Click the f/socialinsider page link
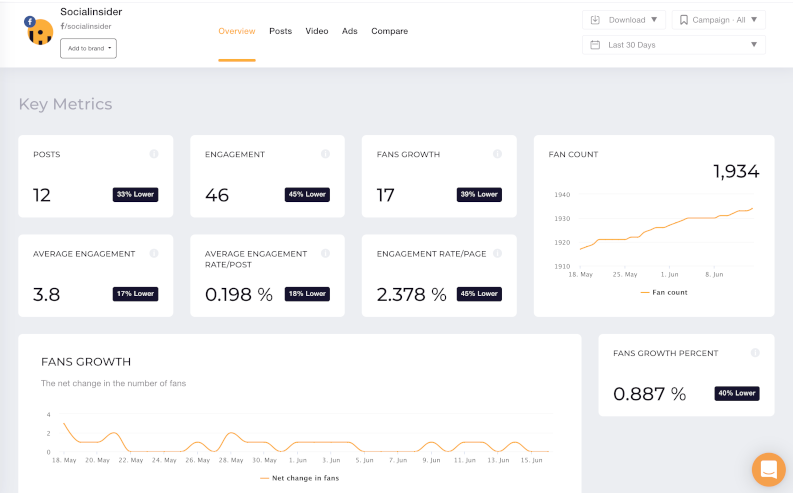The width and height of the screenshot is (793, 494). coord(85,27)
